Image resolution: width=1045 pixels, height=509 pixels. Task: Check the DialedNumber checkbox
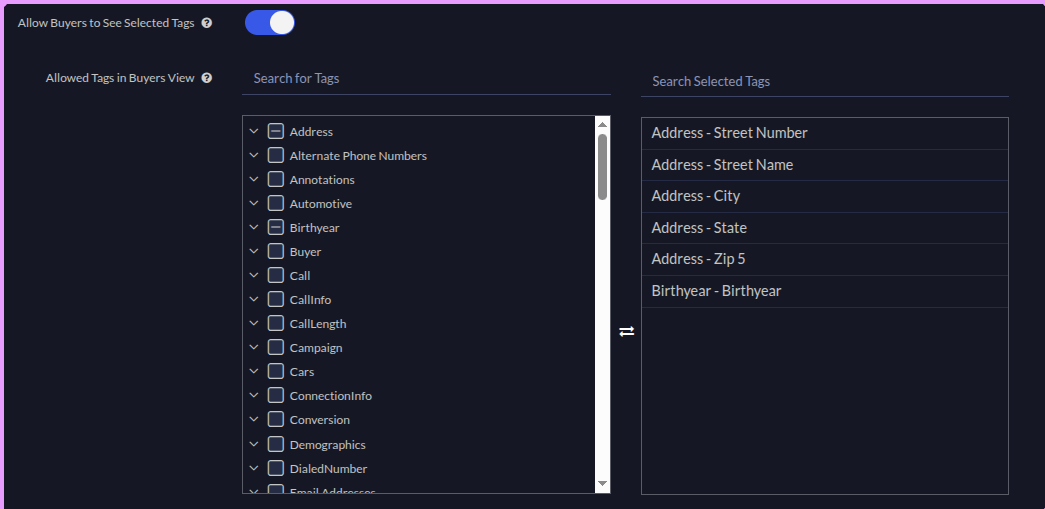(x=276, y=468)
